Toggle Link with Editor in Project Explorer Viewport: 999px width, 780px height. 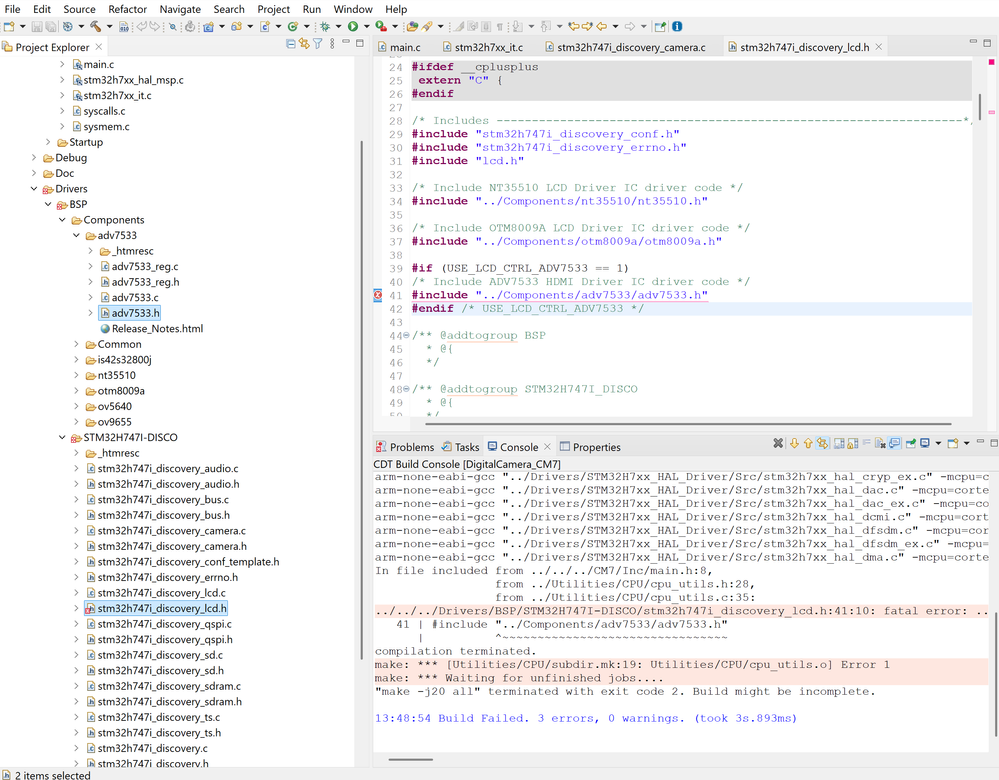coord(304,44)
